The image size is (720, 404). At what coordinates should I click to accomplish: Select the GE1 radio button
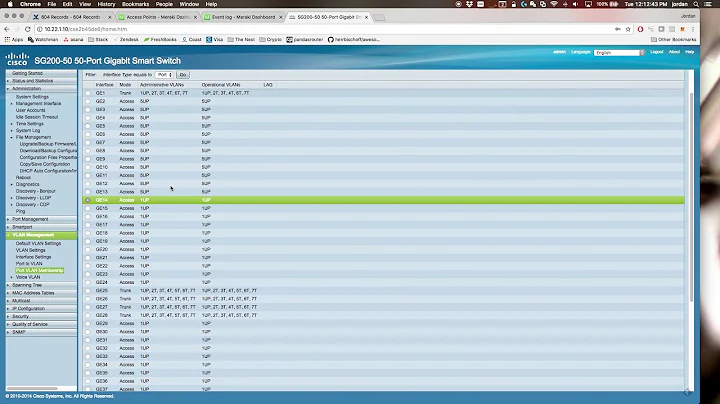tap(88, 93)
